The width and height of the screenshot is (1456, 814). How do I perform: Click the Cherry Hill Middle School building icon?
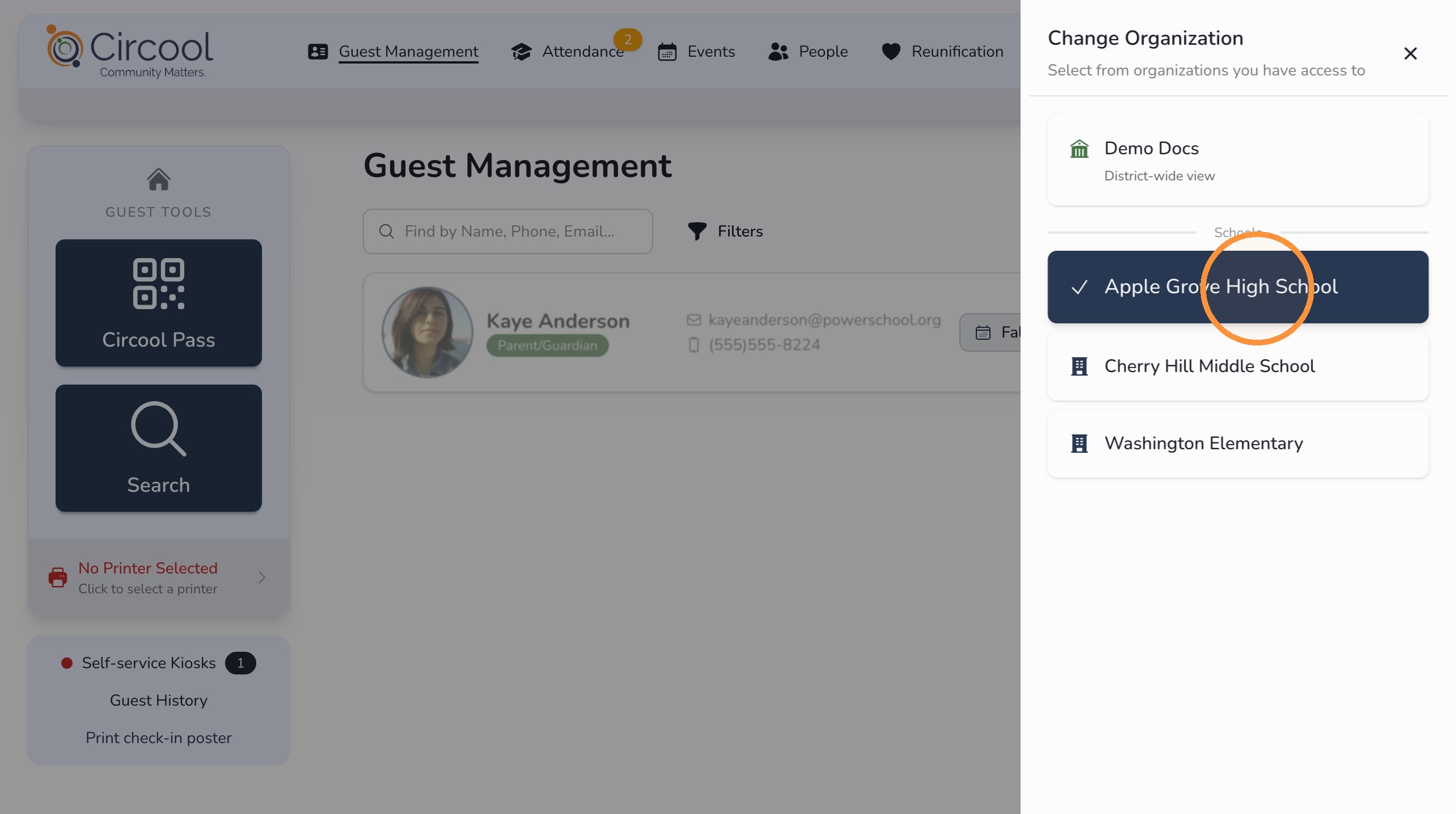click(x=1079, y=366)
